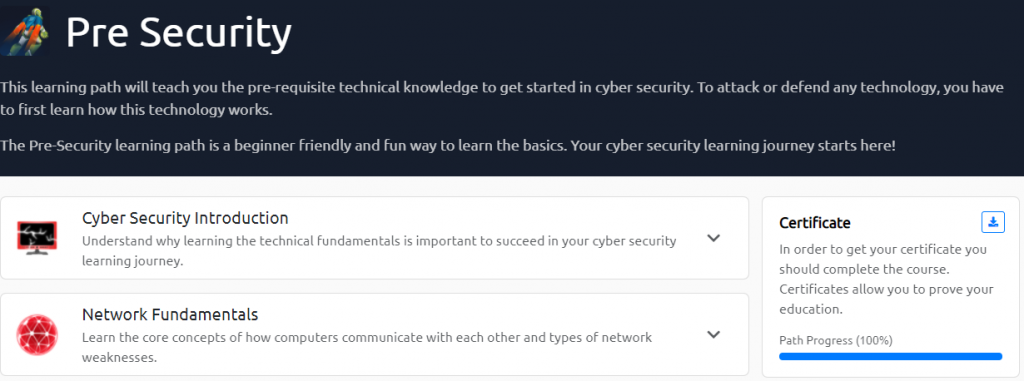Click the Path Progress (100%) label
This screenshot has width=1024, height=381.
pyautogui.click(x=835, y=340)
